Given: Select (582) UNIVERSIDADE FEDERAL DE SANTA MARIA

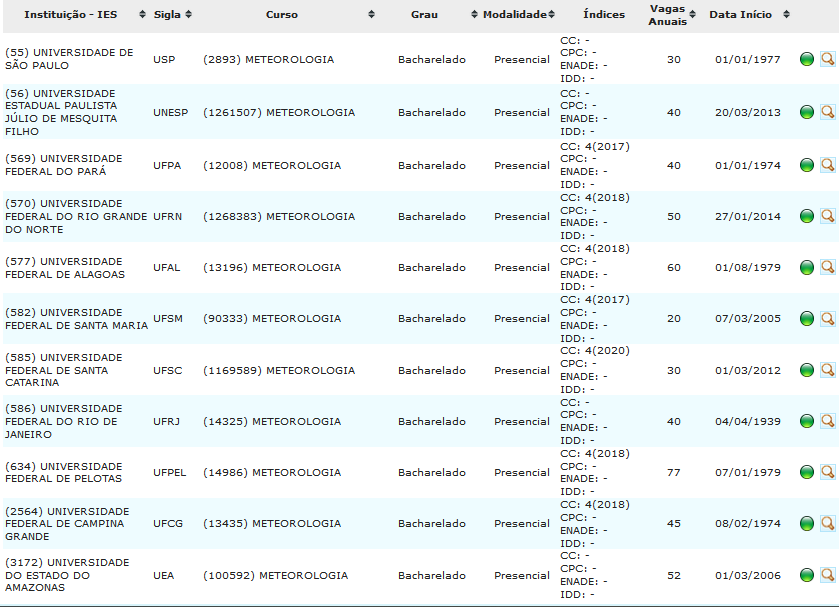Looking at the screenshot, I should click(x=77, y=318).
